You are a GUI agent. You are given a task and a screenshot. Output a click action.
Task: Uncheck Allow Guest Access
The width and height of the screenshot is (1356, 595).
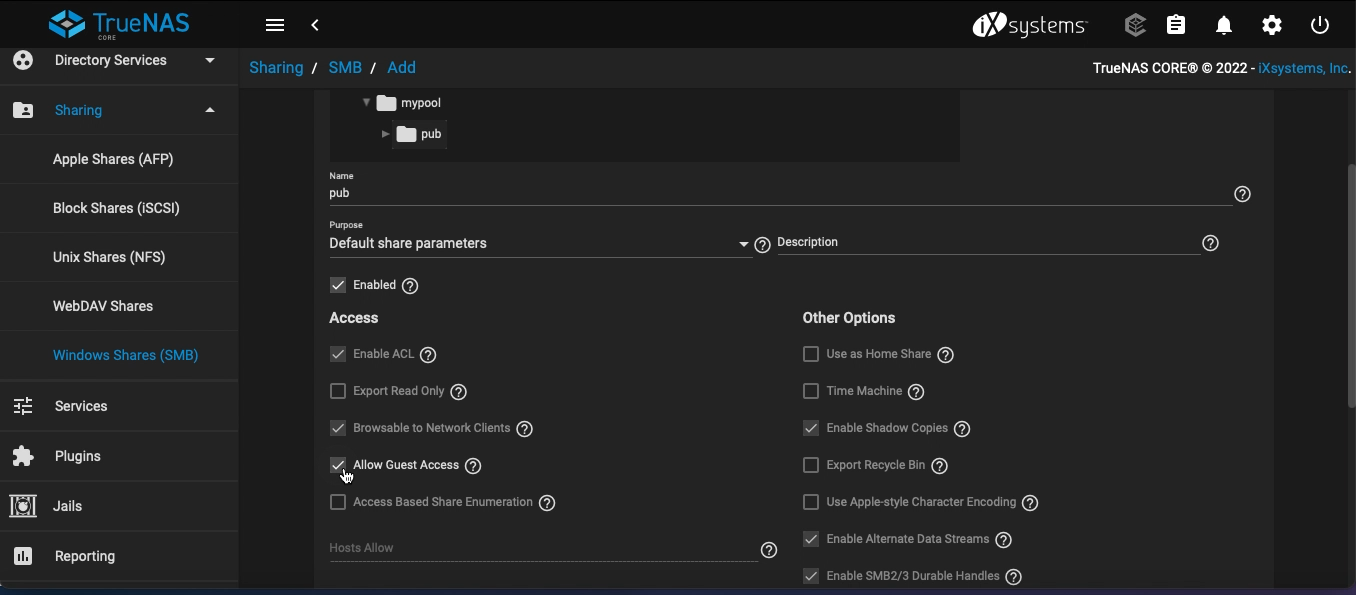click(x=338, y=465)
